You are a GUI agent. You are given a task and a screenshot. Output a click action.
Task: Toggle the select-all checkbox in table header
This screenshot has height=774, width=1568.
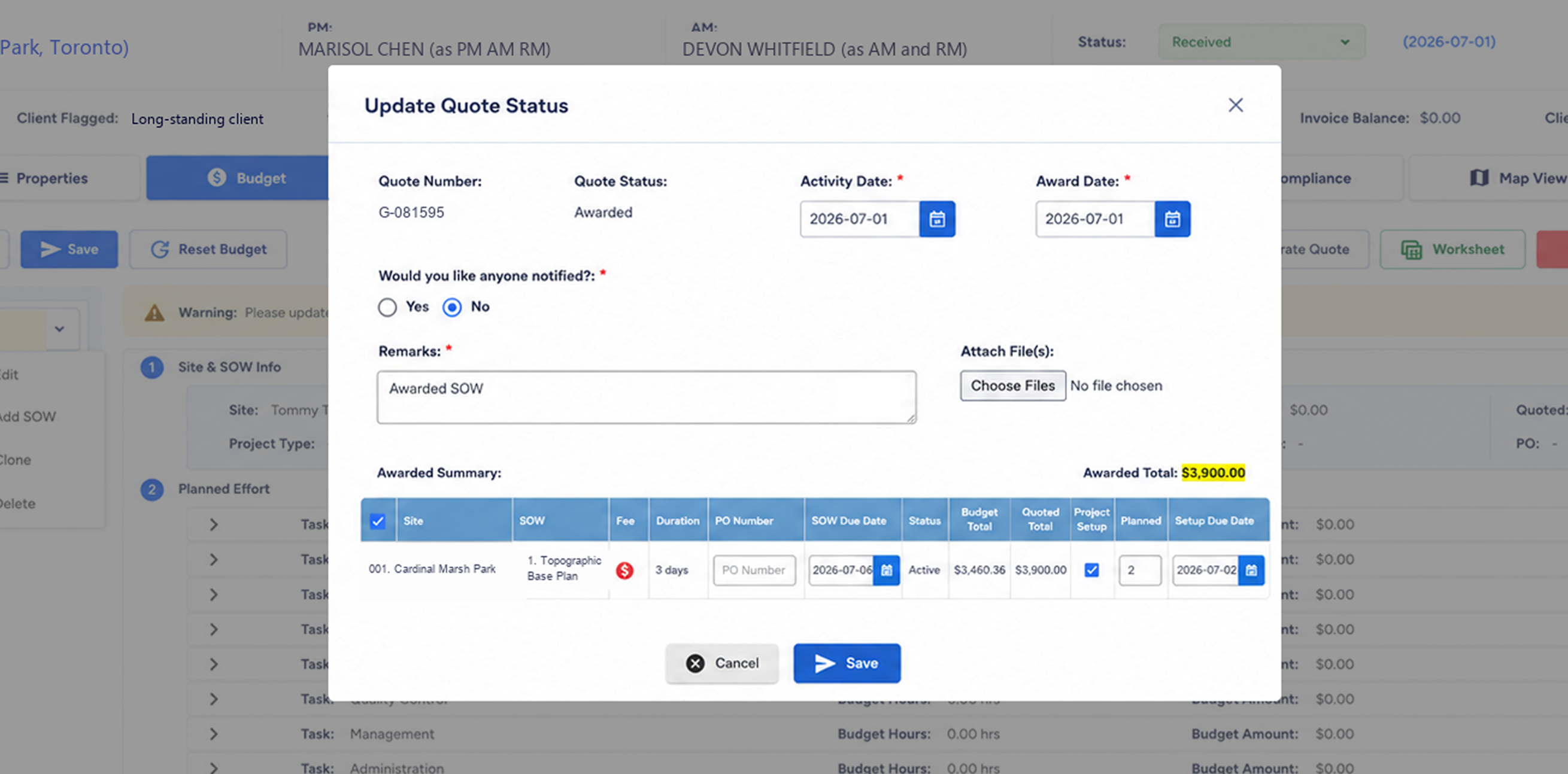coord(377,521)
